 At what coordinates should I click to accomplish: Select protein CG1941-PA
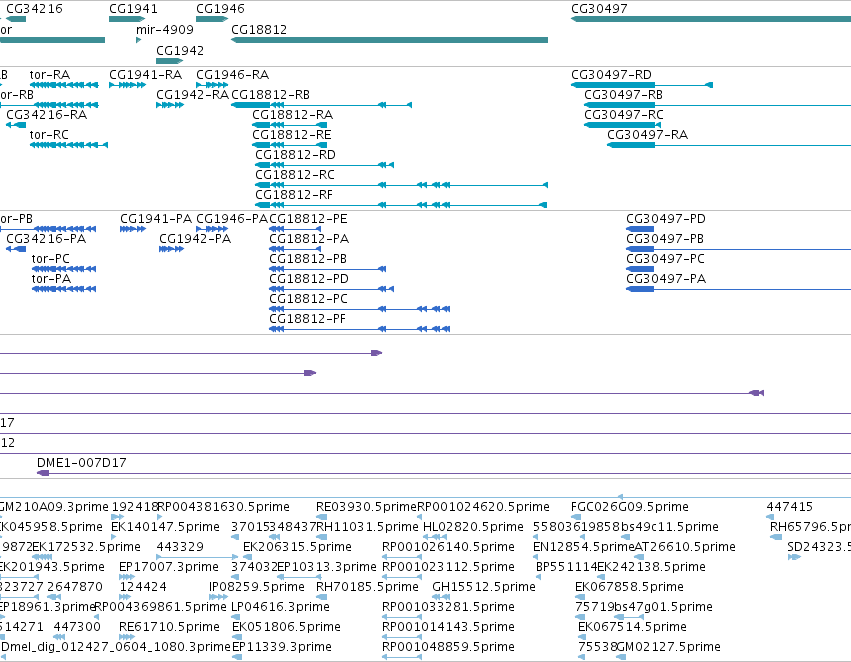click(133, 229)
